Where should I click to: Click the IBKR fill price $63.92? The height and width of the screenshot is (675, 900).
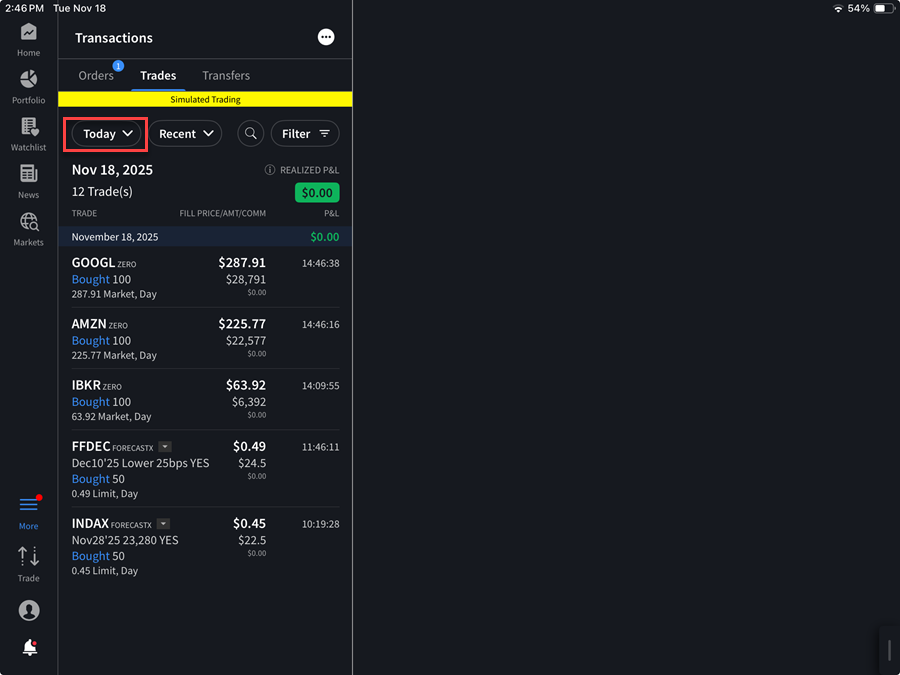(246, 385)
